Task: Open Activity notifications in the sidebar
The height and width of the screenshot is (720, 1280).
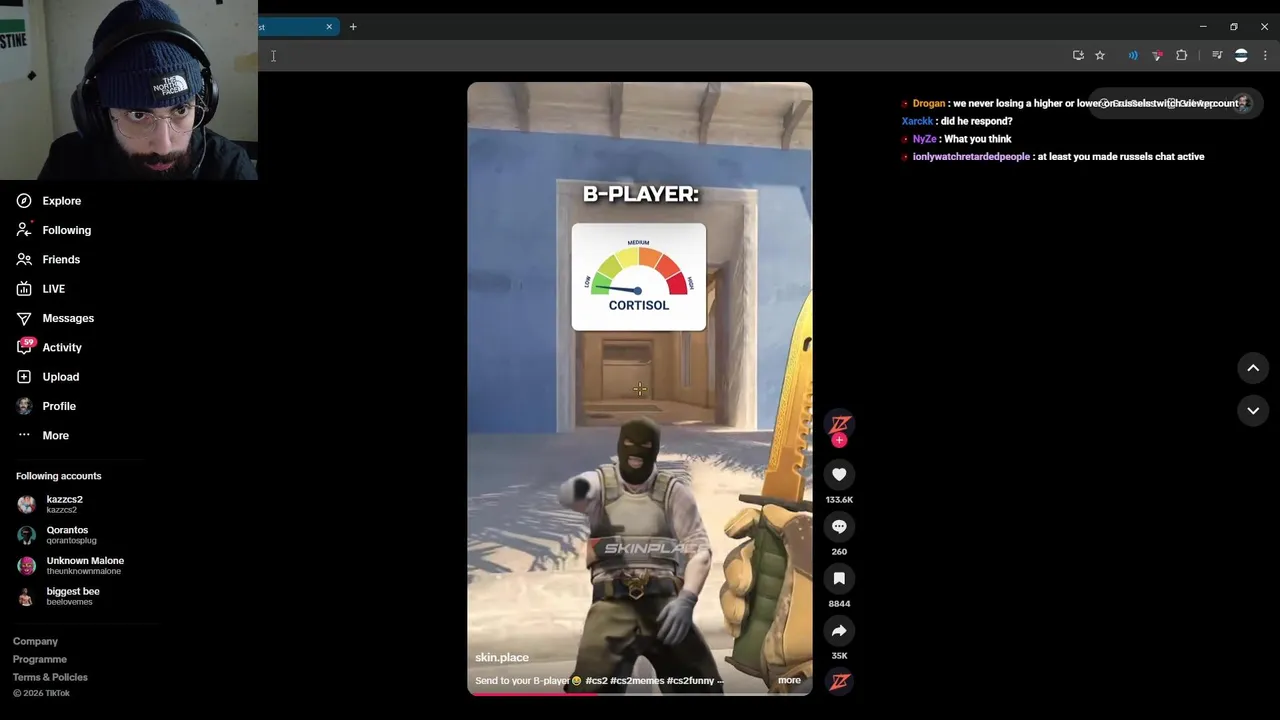Action: pos(49,347)
